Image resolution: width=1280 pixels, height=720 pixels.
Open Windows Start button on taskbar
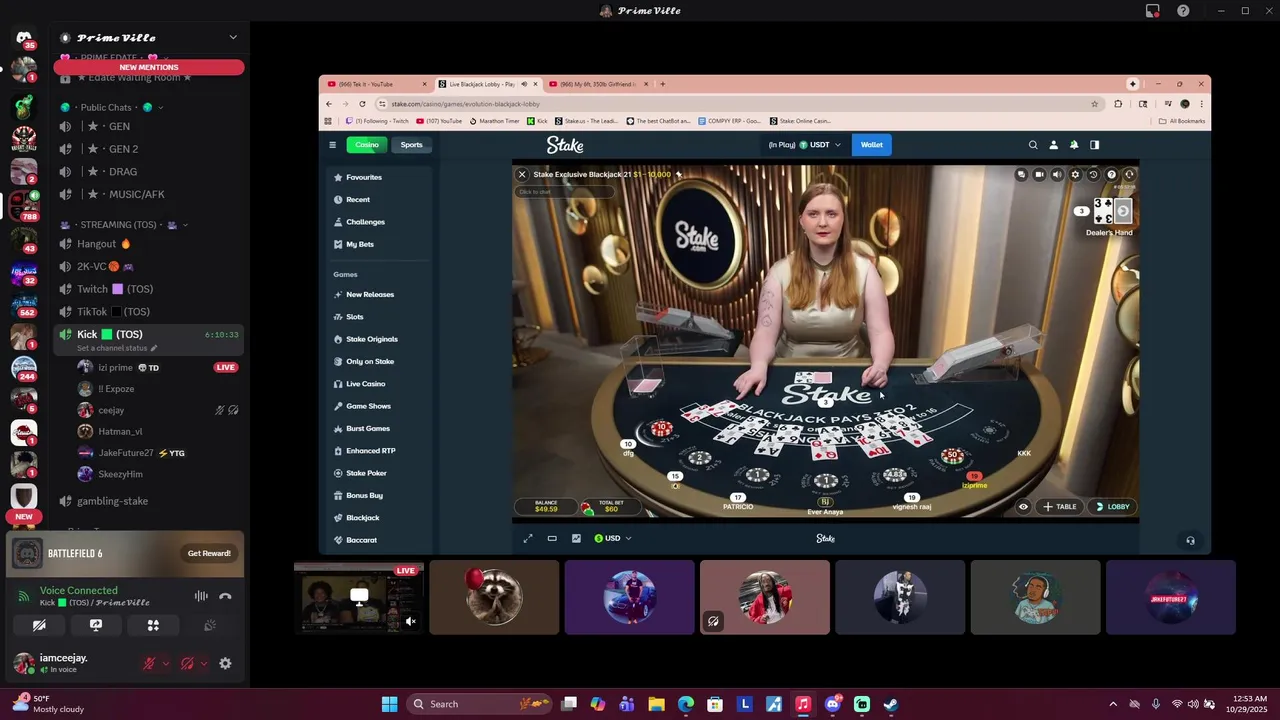(x=389, y=704)
